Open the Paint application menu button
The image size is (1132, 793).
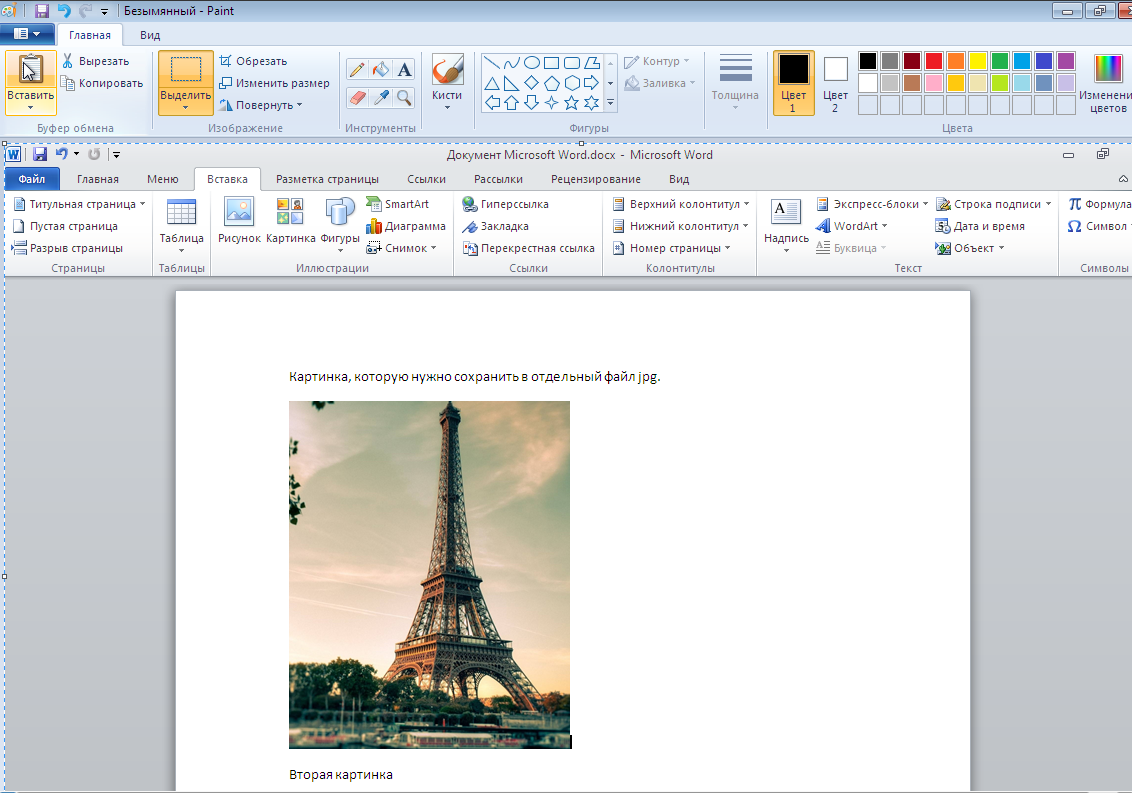[x=27, y=34]
